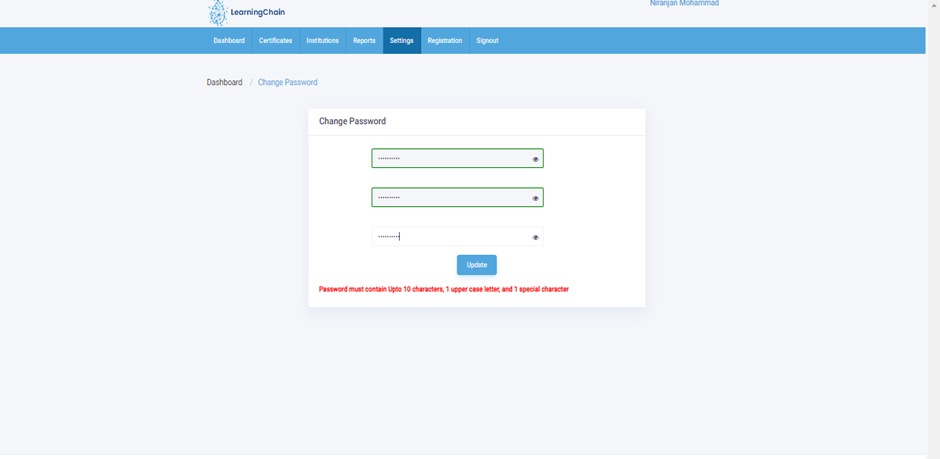Navigate to Registration in the navbar

click(x=445, y=41)
